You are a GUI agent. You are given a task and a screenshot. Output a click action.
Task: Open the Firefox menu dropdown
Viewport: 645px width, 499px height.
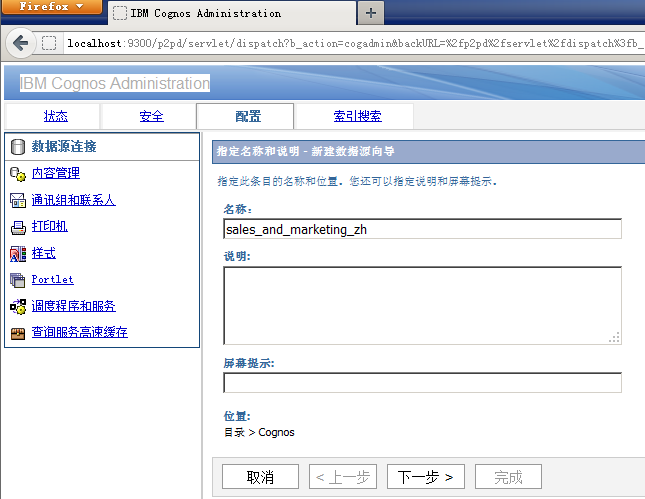(x=51, y=7)
